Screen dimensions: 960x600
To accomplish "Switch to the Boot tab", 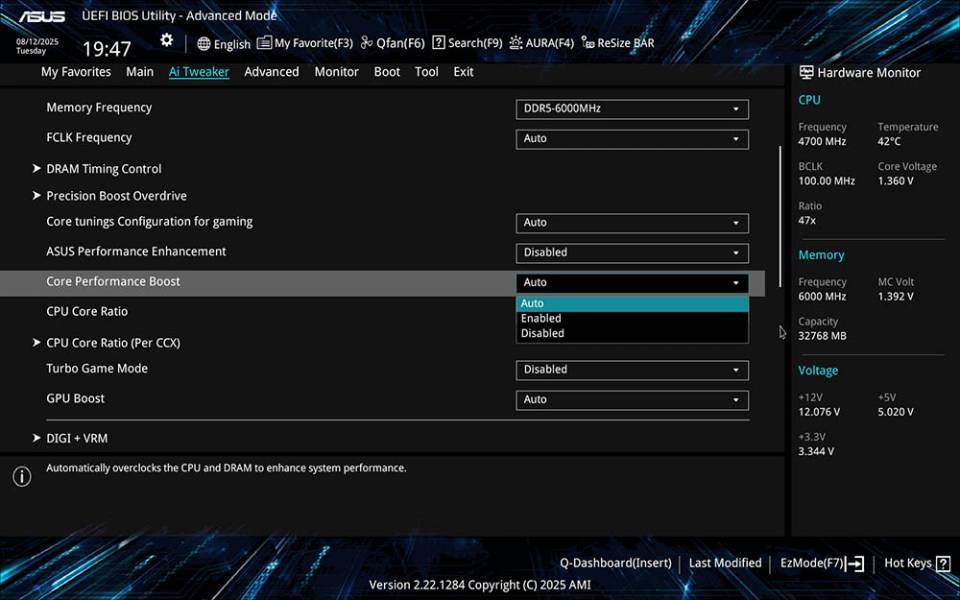I will click(386, 71).
